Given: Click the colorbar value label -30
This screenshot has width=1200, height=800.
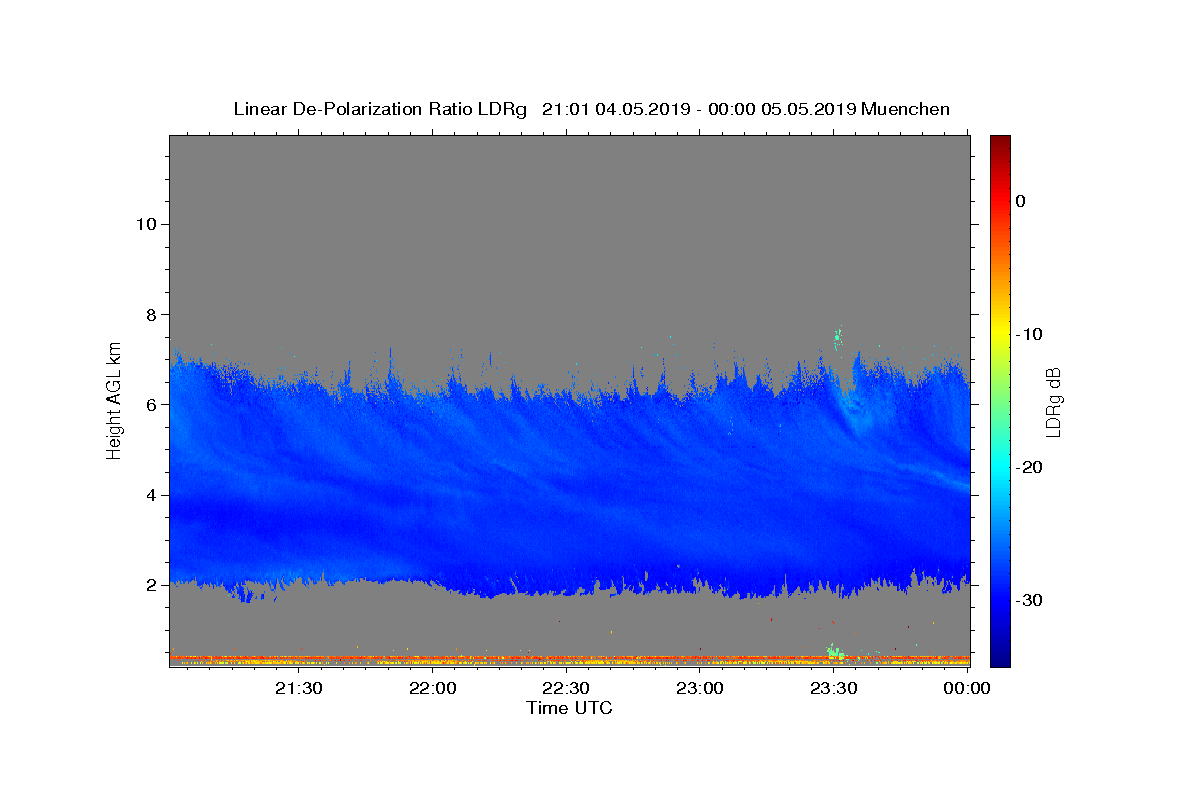Looking at the screenshot, I should (1030, 600).
